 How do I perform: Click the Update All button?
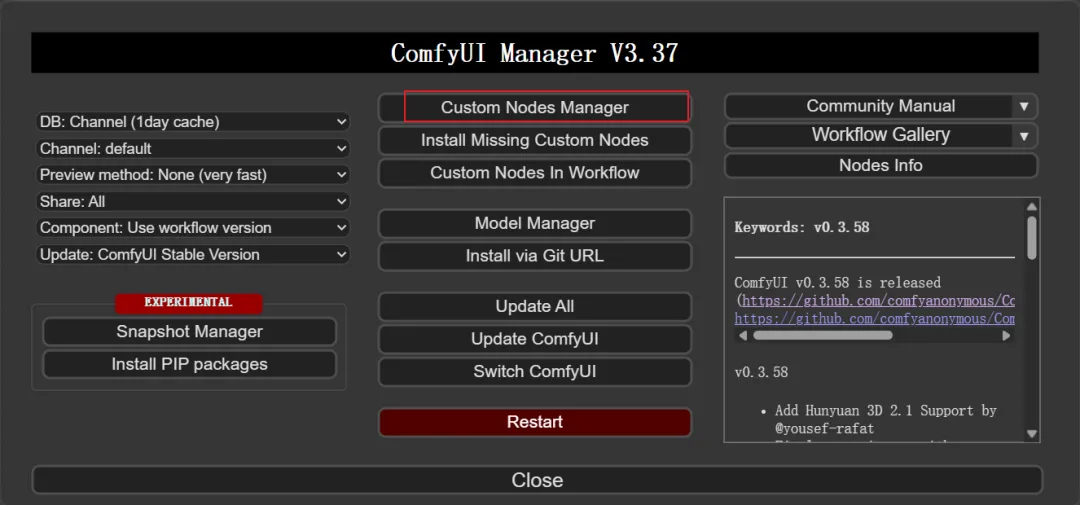click(534, 307)
